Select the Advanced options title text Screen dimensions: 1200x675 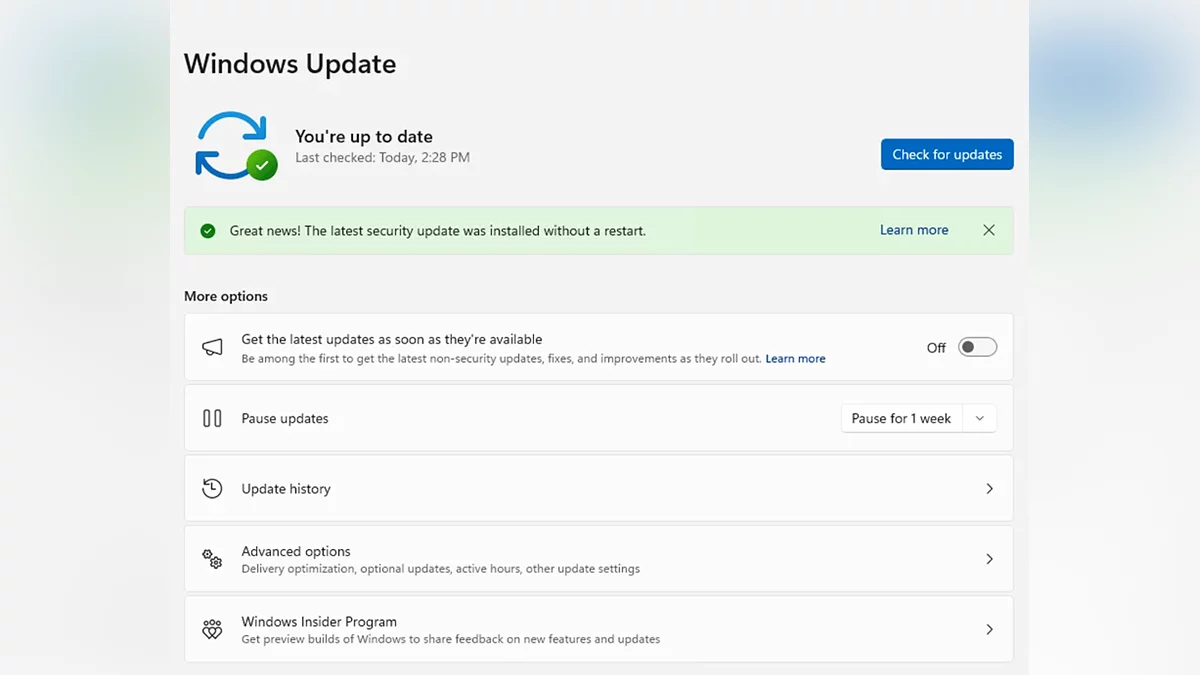[x=296, y=551]
